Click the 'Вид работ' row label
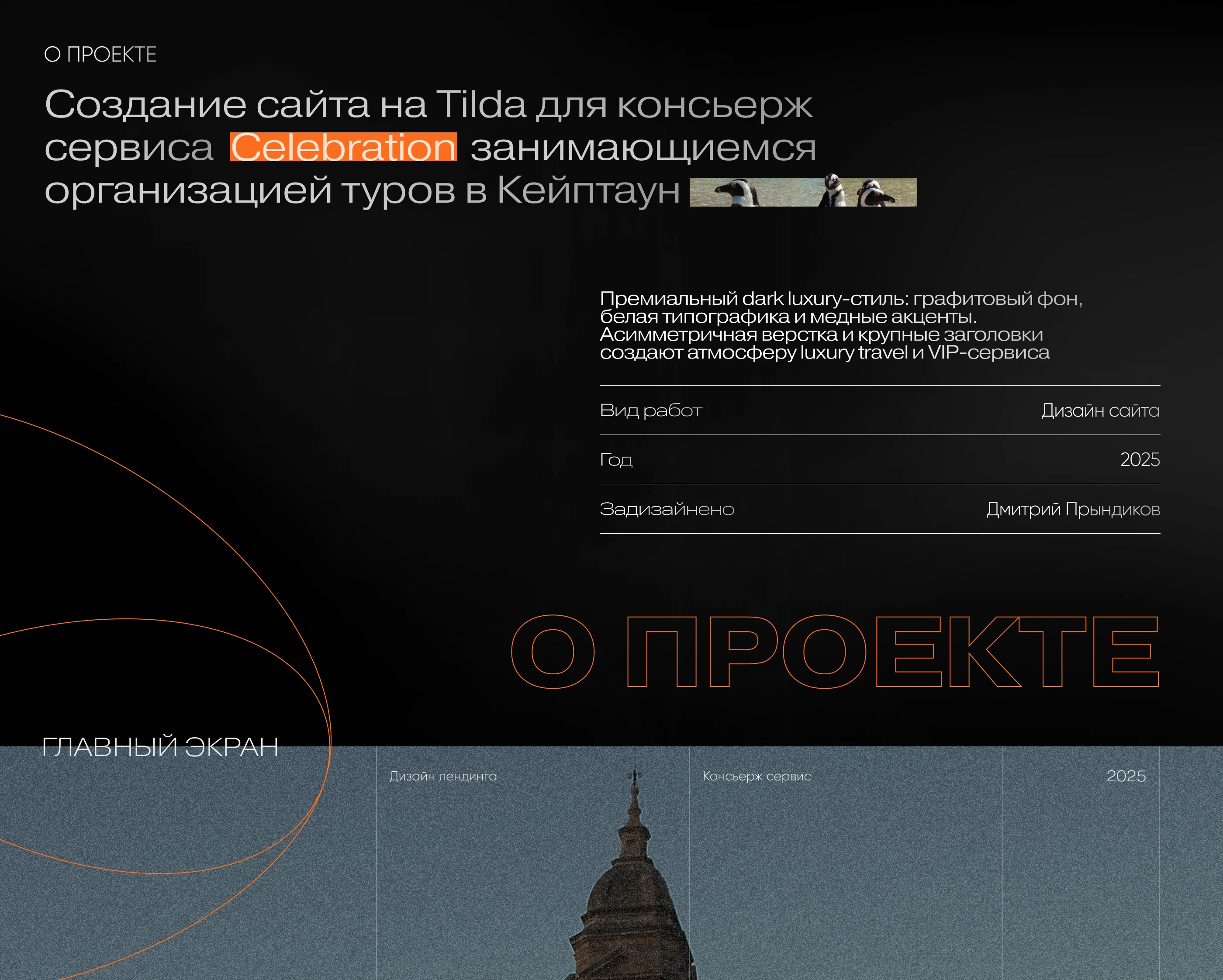The width and height of the screenshot is (1223, 980). [651, 411]
